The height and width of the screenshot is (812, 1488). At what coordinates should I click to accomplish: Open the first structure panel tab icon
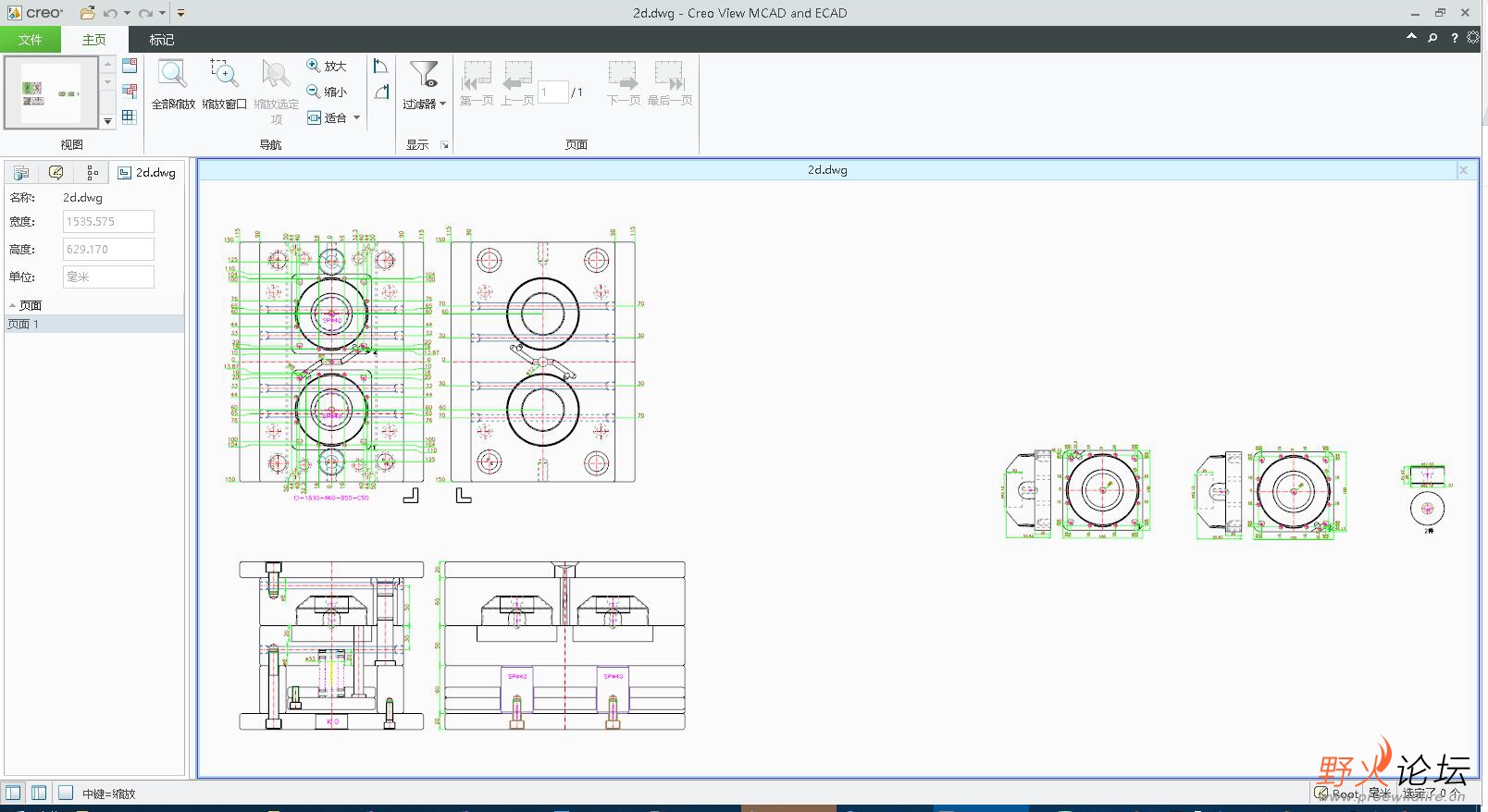click(x=21, y=173)
